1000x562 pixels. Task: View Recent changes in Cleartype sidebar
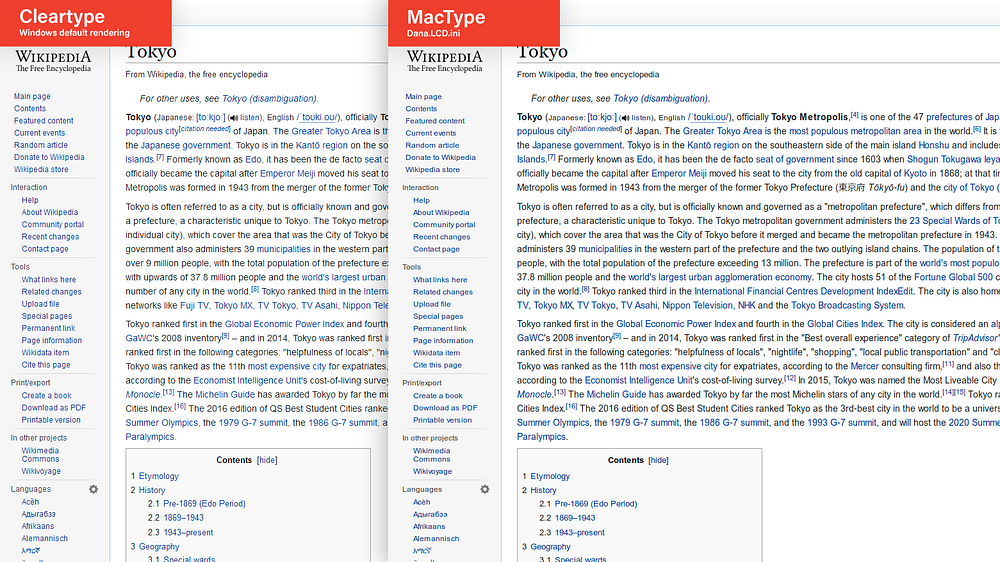50,236
